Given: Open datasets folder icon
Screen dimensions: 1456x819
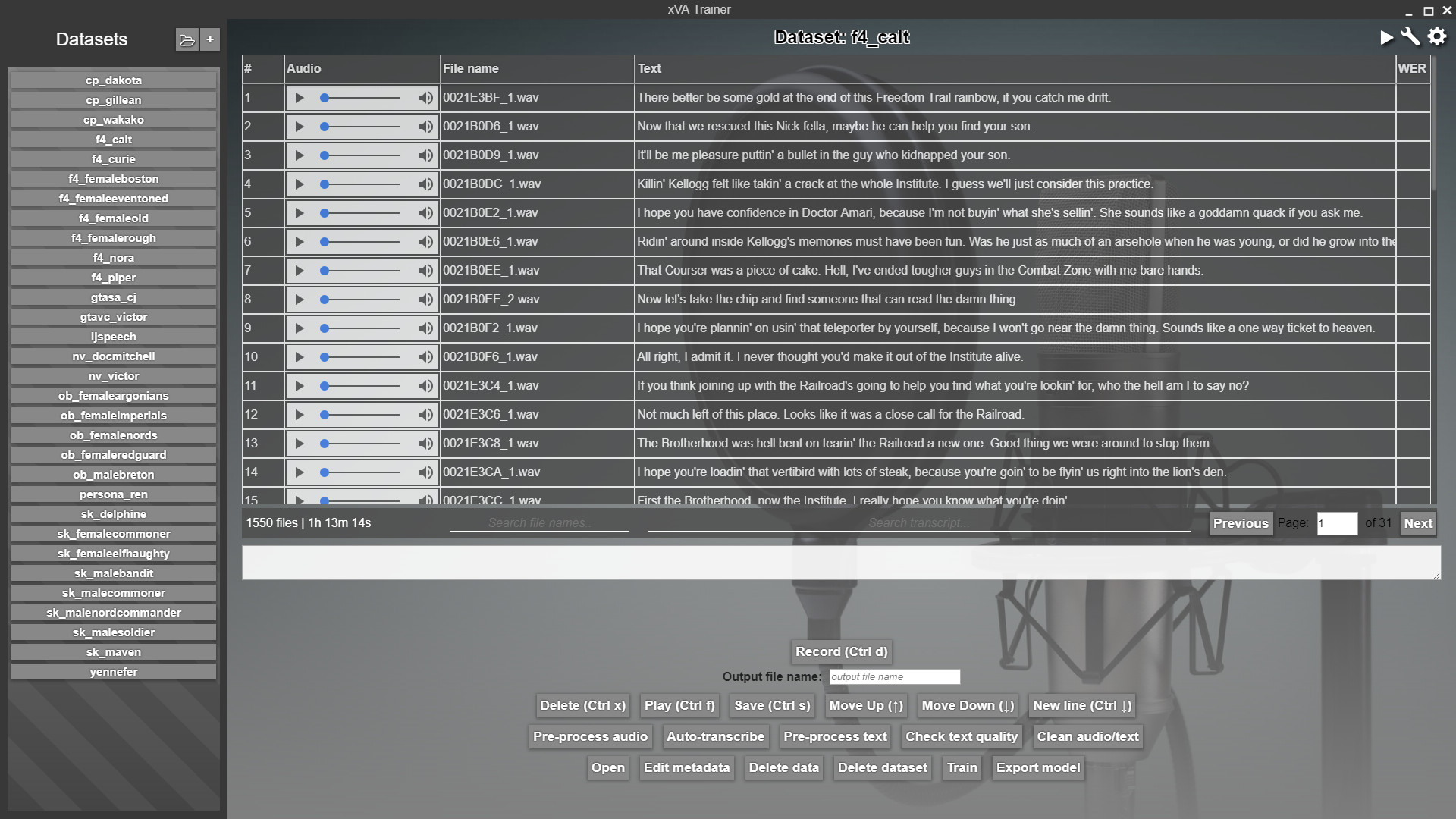Looking at the screenshot, I should click(187, 39).
